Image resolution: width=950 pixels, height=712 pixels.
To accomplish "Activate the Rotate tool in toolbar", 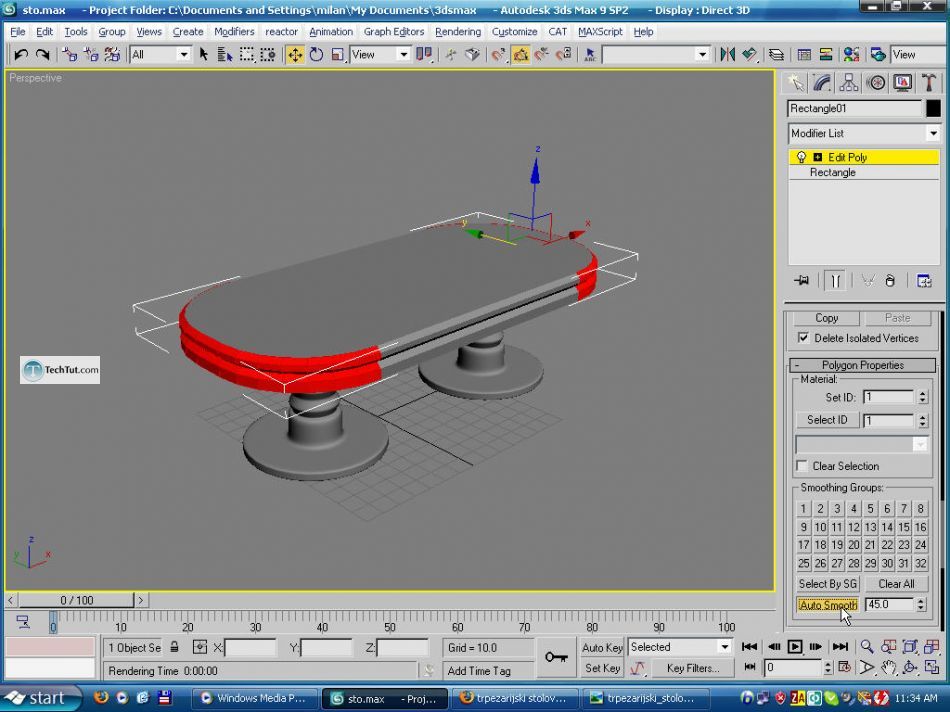I will click(316, 55).
